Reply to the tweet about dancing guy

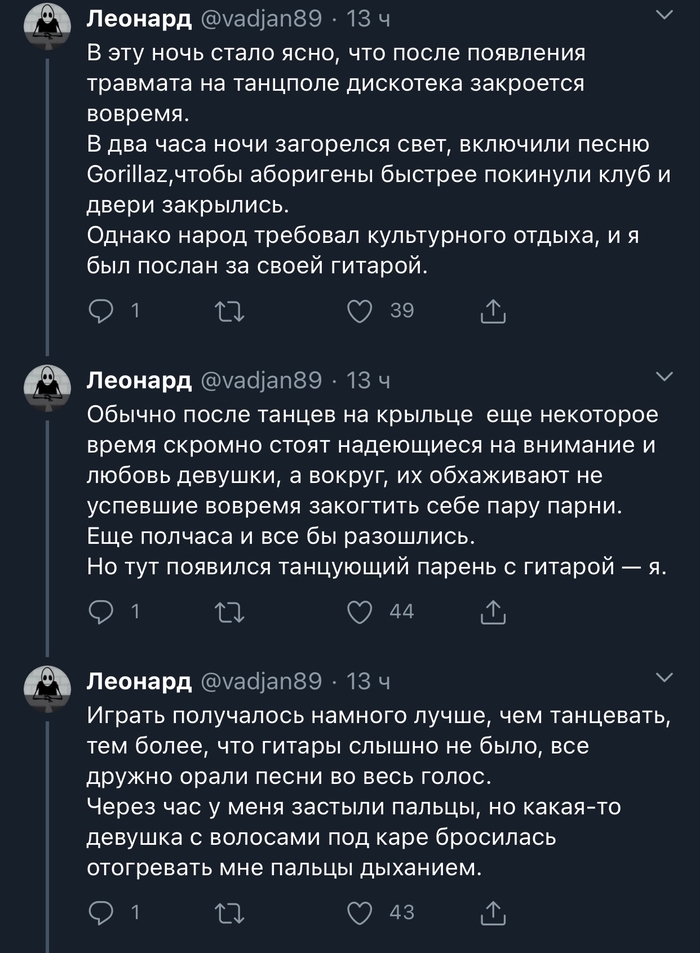click(x=102, y=611)
